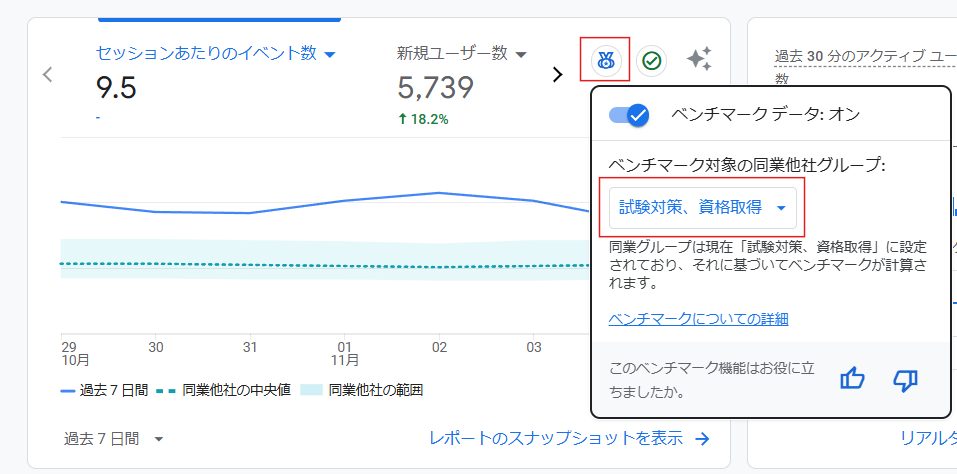The width and height of the screenshot is (957, 474).
Task: Select the 新規ユーザー数 metric tab value 5,739
Action: click(x=435, y=89)
